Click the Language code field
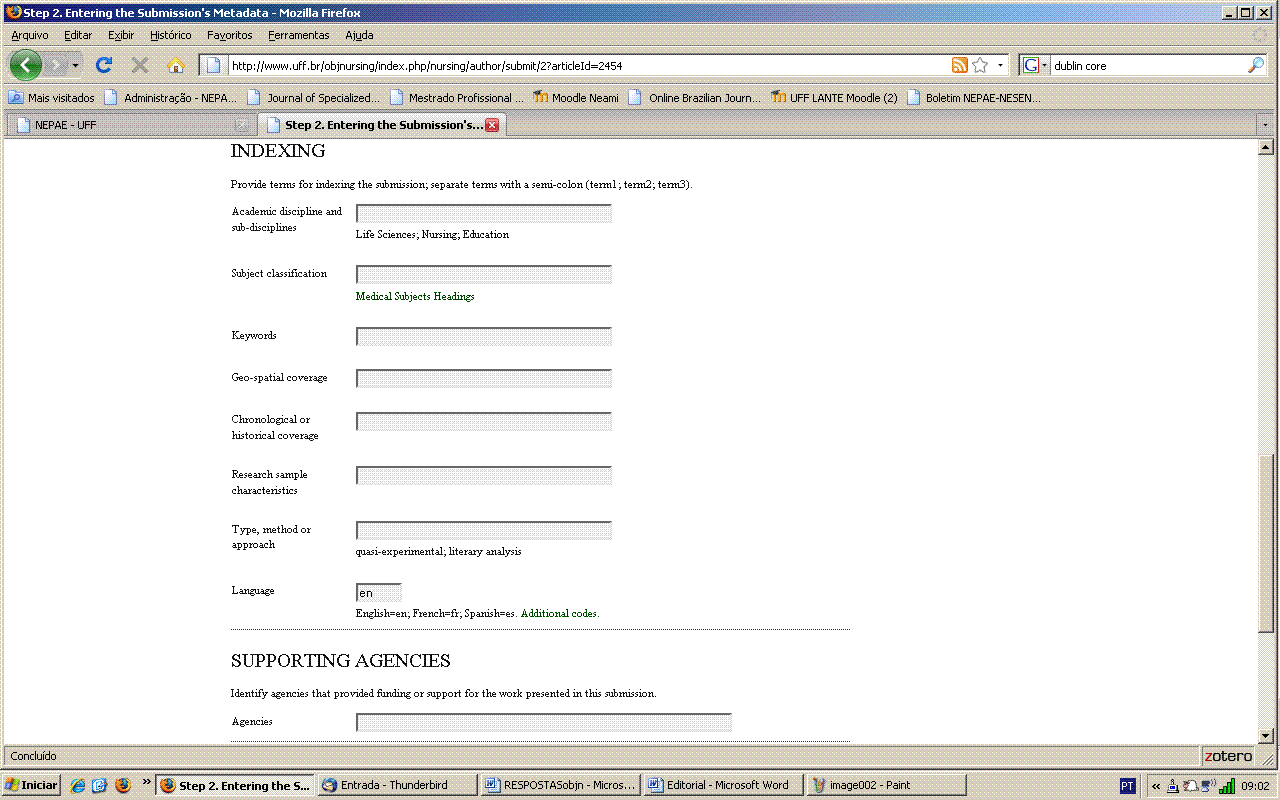 tap(378, 593)
